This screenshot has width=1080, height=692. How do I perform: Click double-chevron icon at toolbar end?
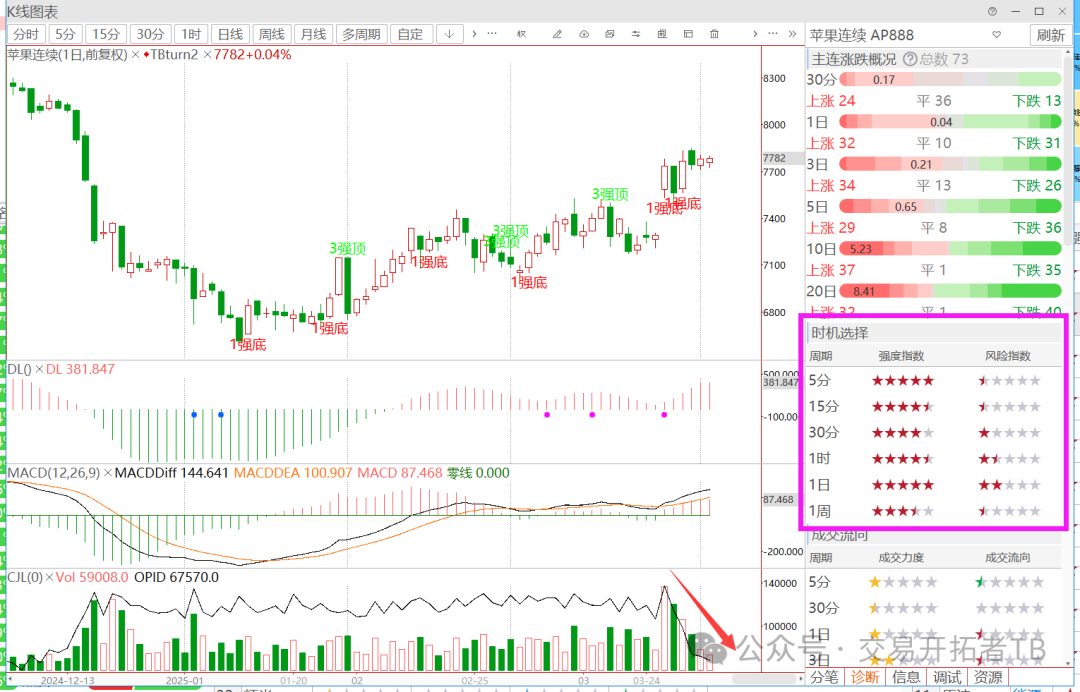tap(793, 34)
